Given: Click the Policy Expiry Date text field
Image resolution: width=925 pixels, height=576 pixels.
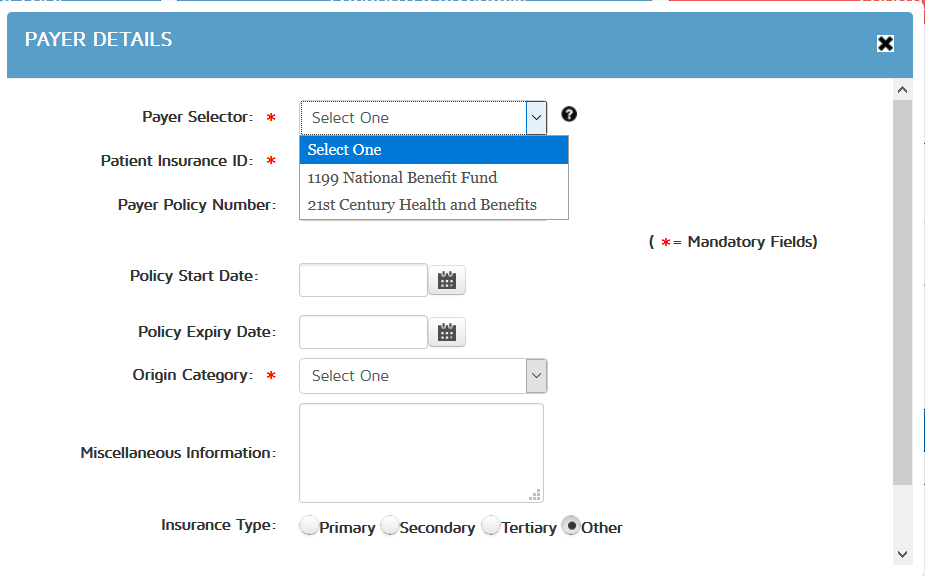Looking at the screenshot, I should [x=363, y=332].
